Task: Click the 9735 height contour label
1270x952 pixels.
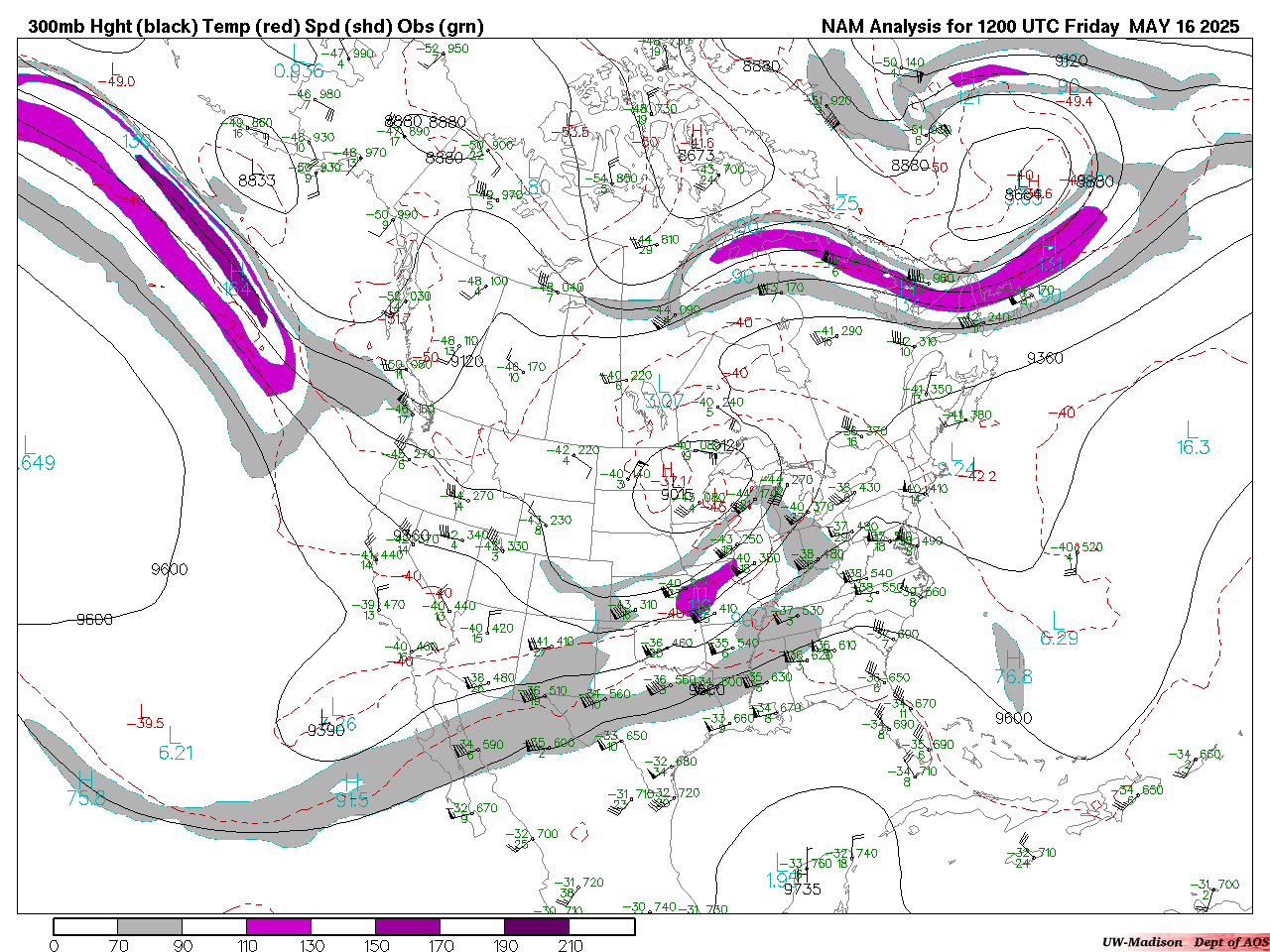Action: [802, 889]
